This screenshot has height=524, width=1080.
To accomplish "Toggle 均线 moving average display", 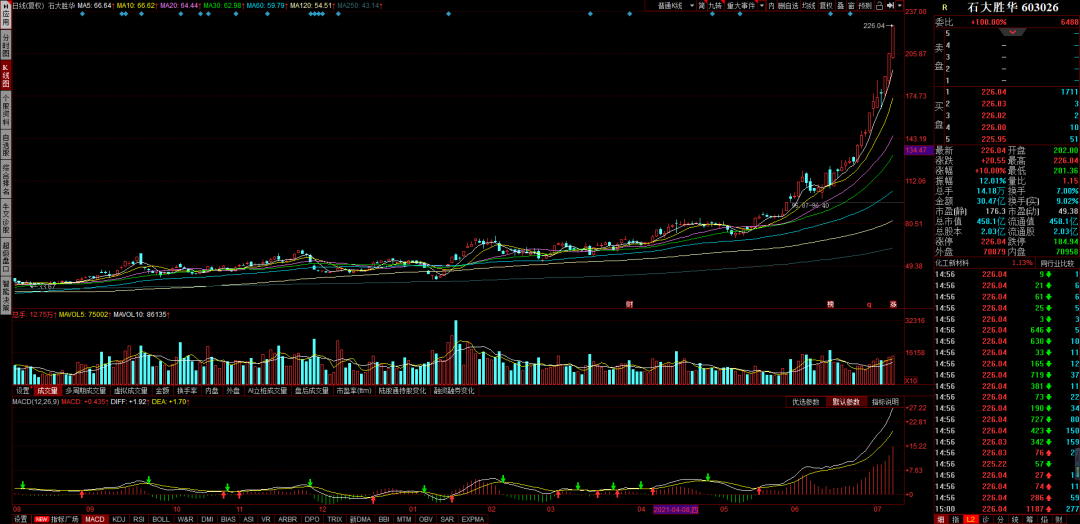I will pos(808,6).
